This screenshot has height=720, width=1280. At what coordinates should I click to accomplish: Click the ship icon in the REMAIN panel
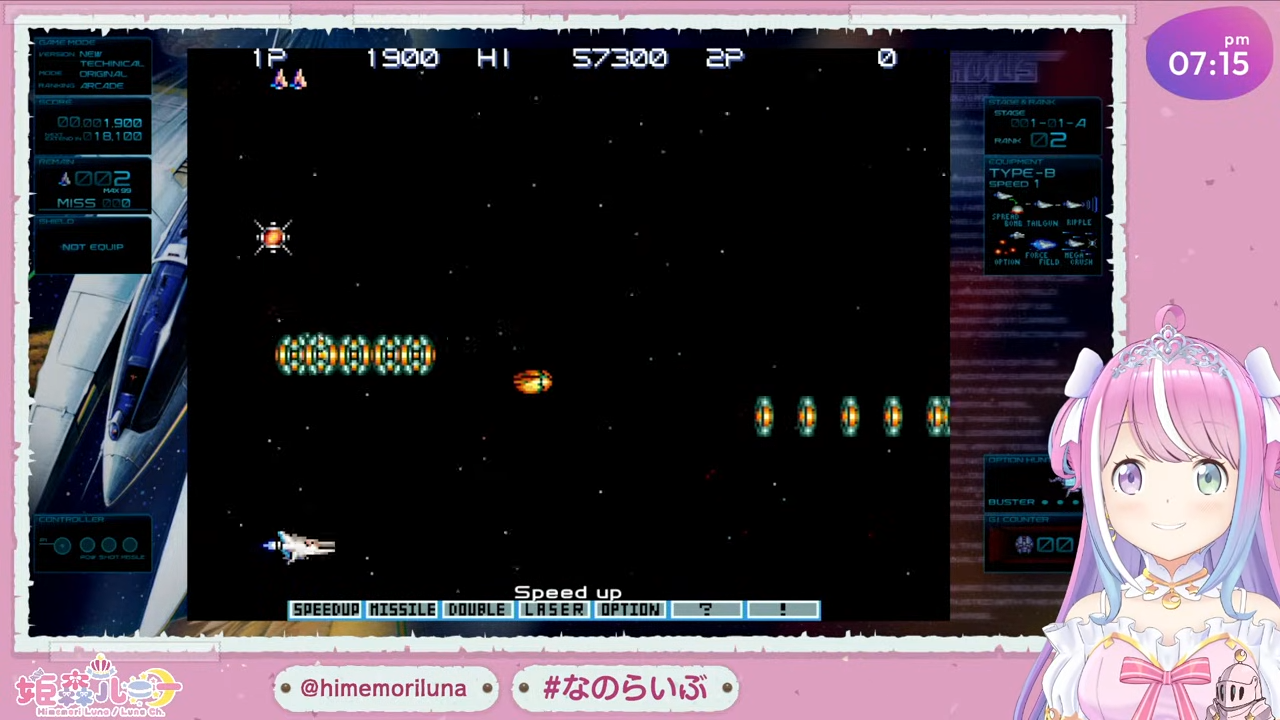[x=65, y=179]
